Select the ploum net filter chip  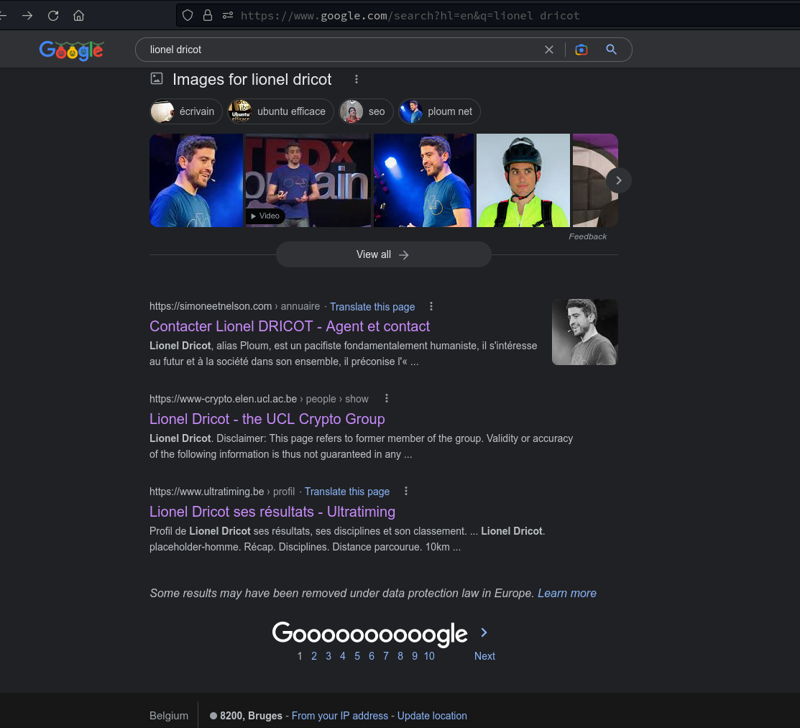pos(439,111)
